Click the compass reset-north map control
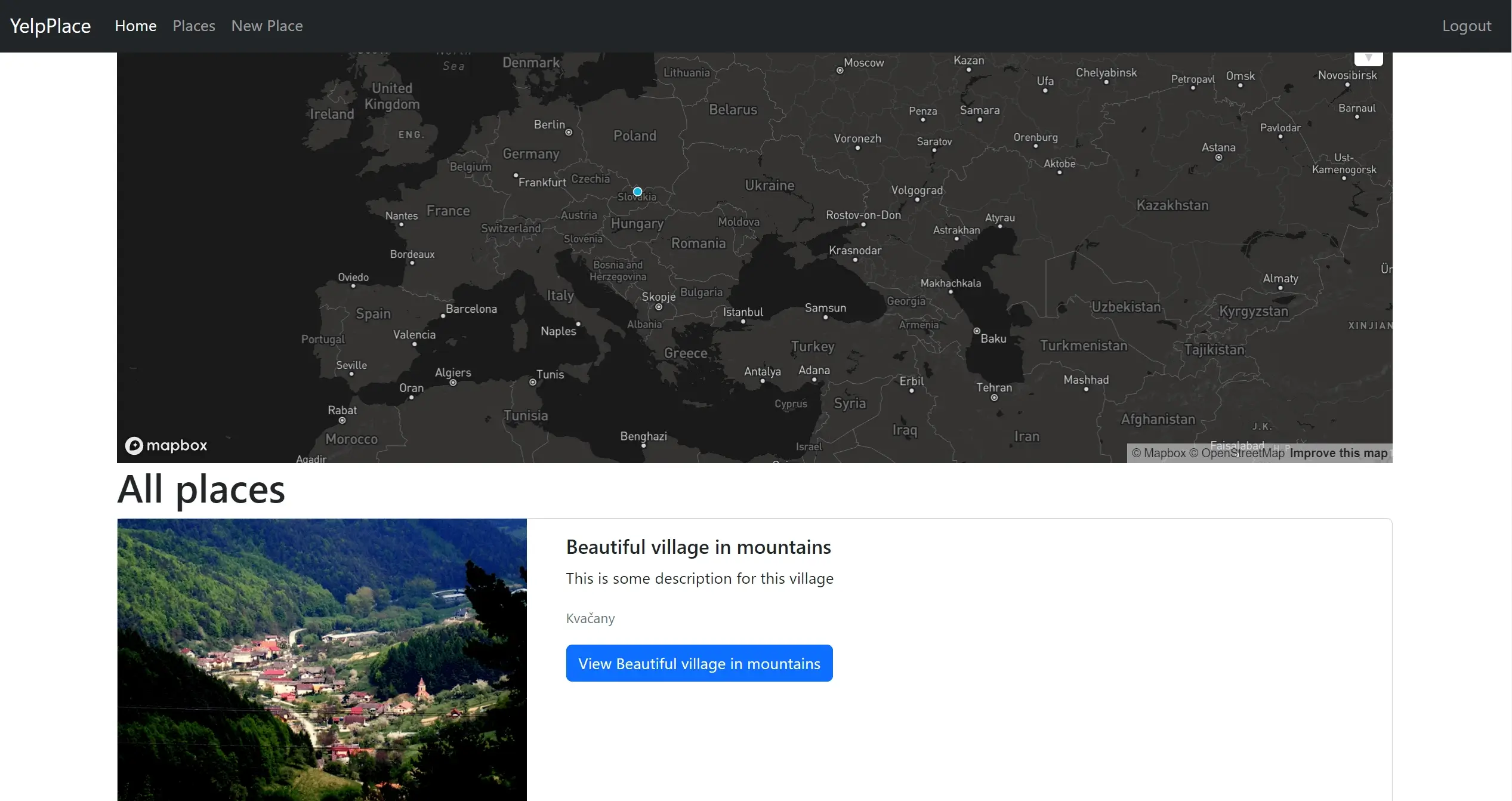This screenshot has width=1512, height=801. pyautogui.click(x=1368, y=58)
